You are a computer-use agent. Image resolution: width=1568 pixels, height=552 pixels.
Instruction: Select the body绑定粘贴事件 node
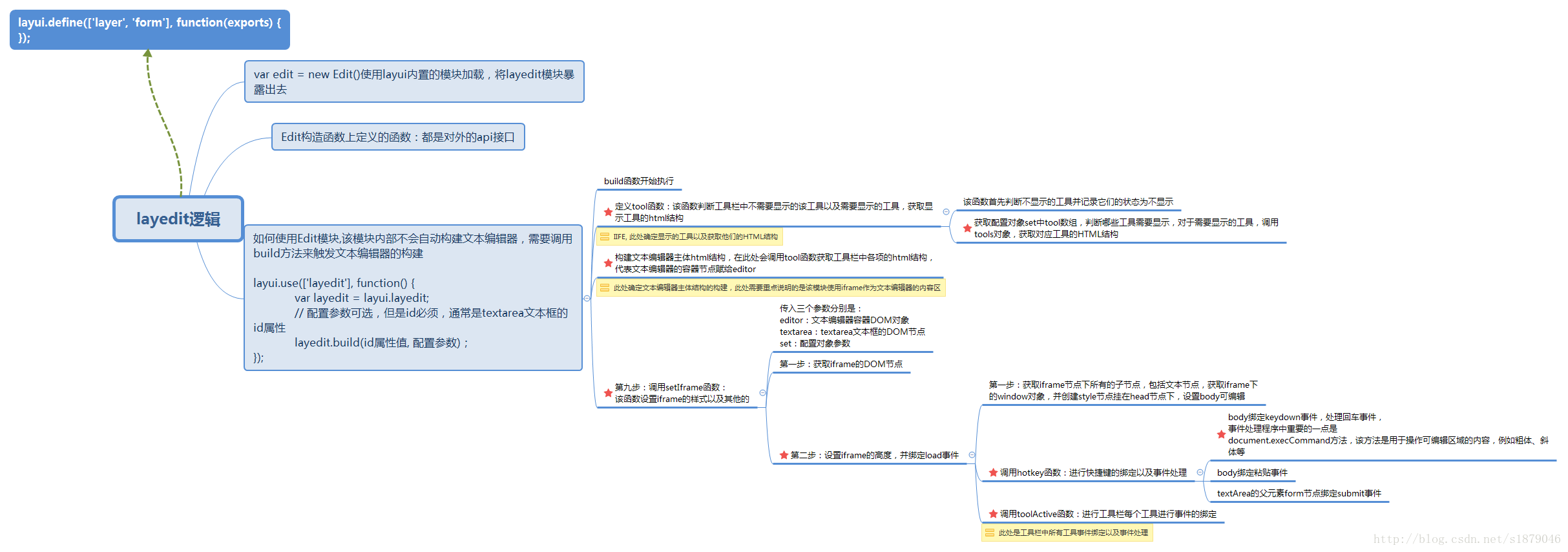[x=1252, y=473]
